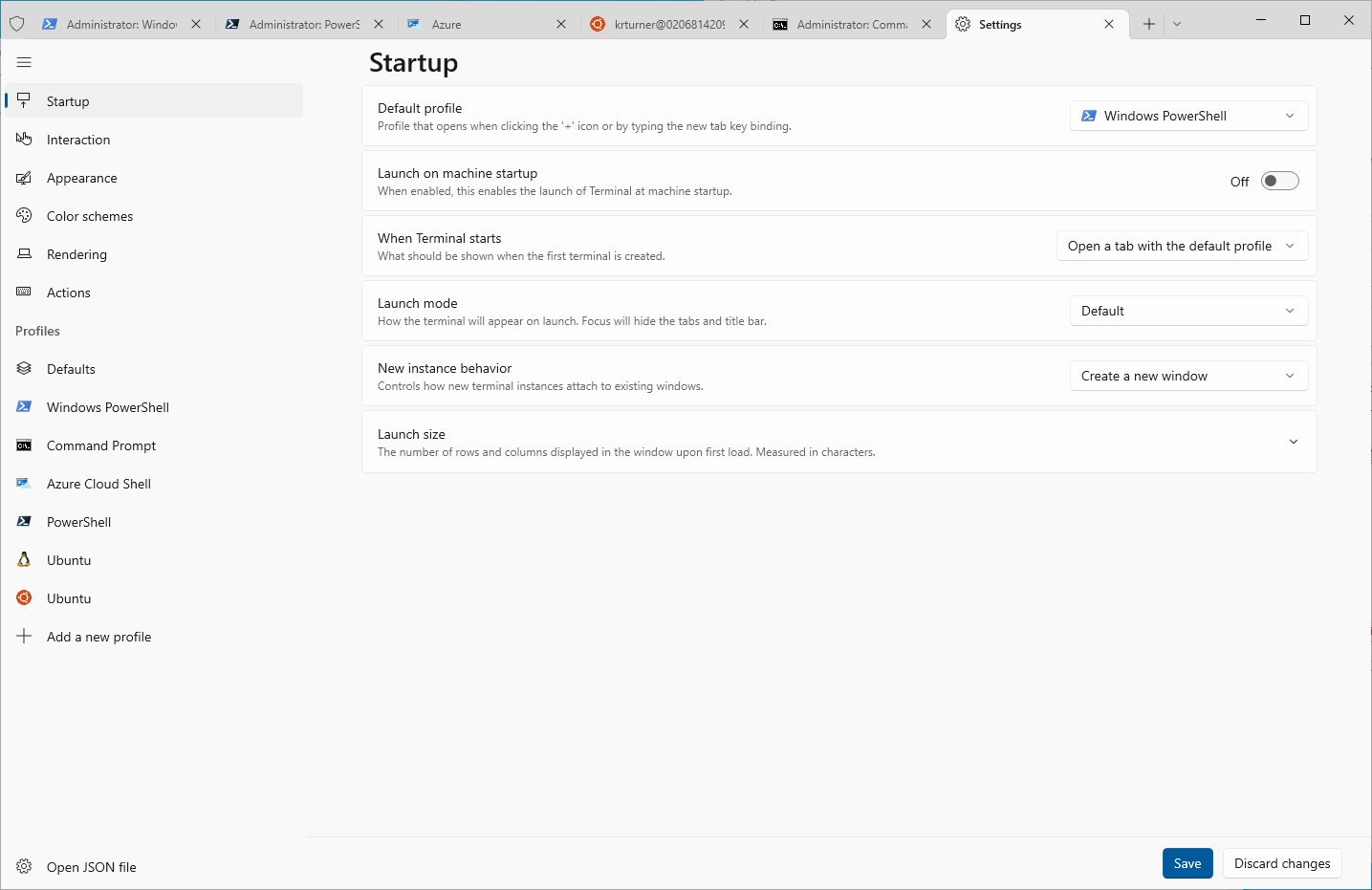Expand the Launch size section
This screenshot has height=890, width=1372.
(1293, 442)
